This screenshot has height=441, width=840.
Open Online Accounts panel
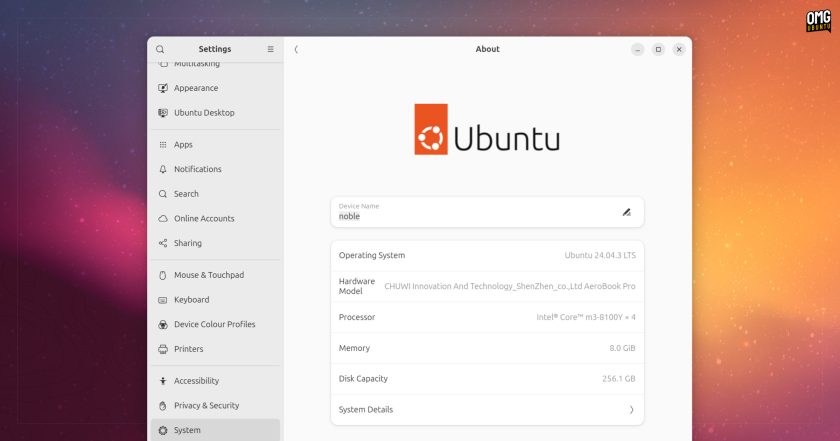tap(215, 219)
